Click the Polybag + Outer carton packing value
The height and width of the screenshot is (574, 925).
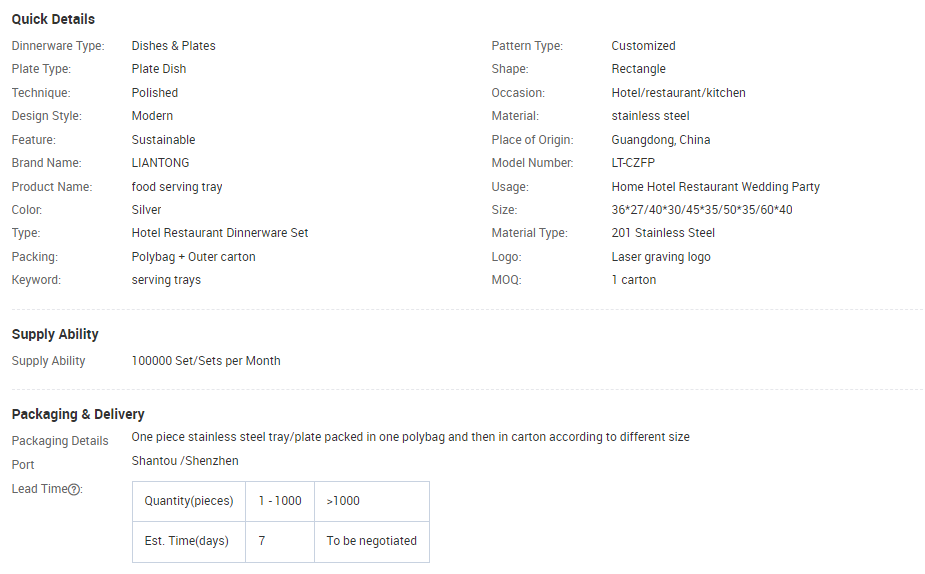tap(193, 257)
